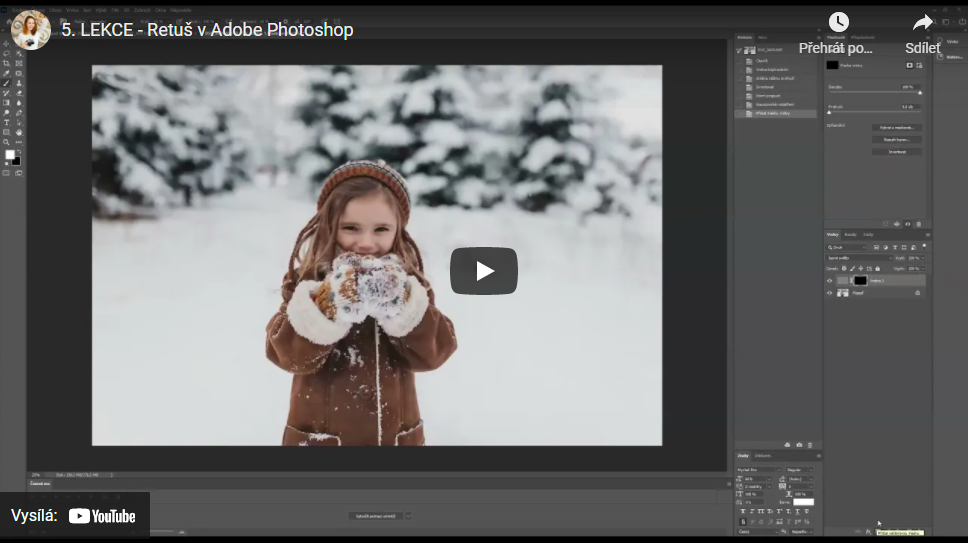This screenshot has width=968, height=543.
Task: Toggle layer filtering switch
Action: 924,247
